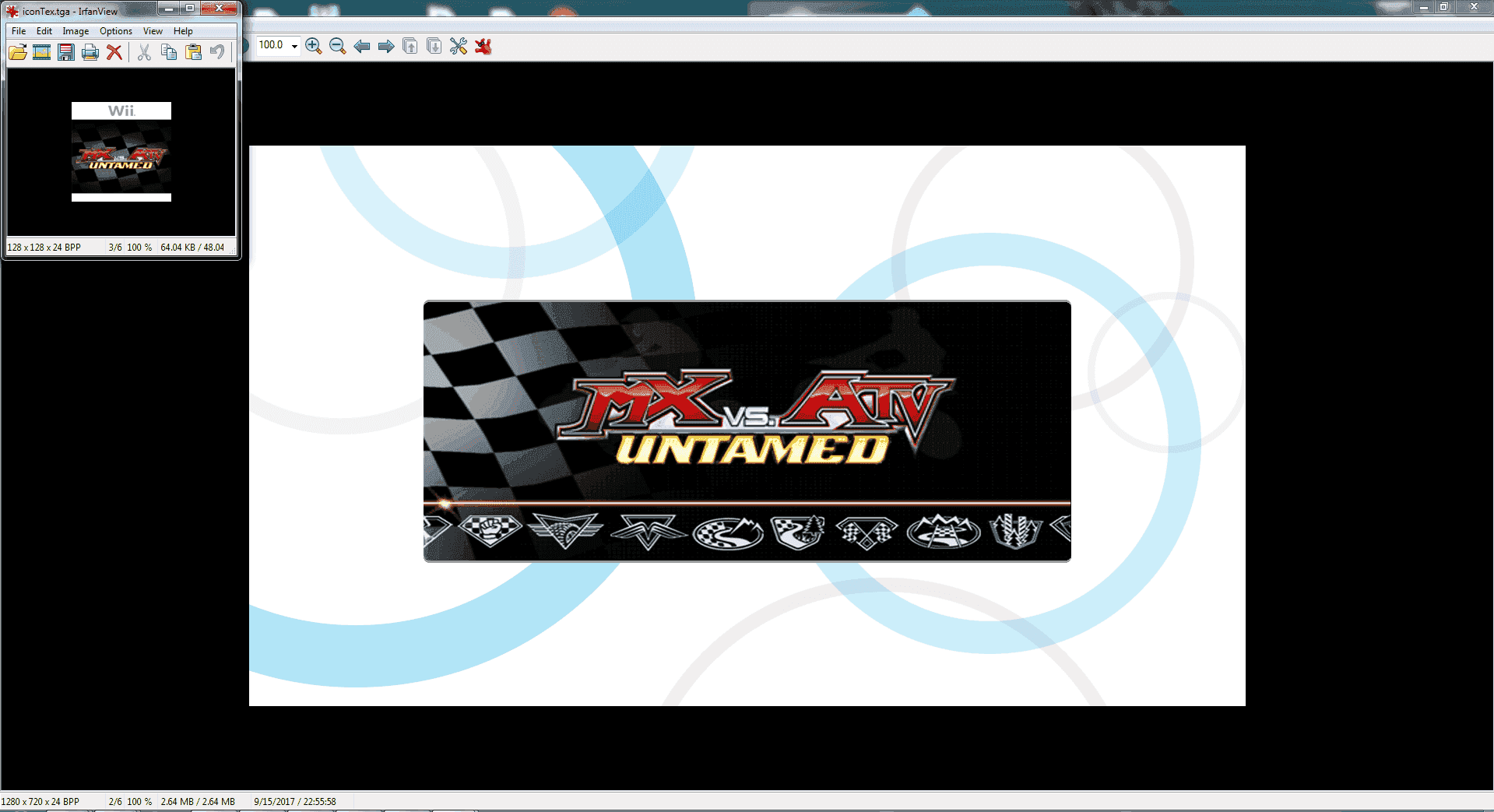
Task: Open the Options menu
Action: coord(116,31)
